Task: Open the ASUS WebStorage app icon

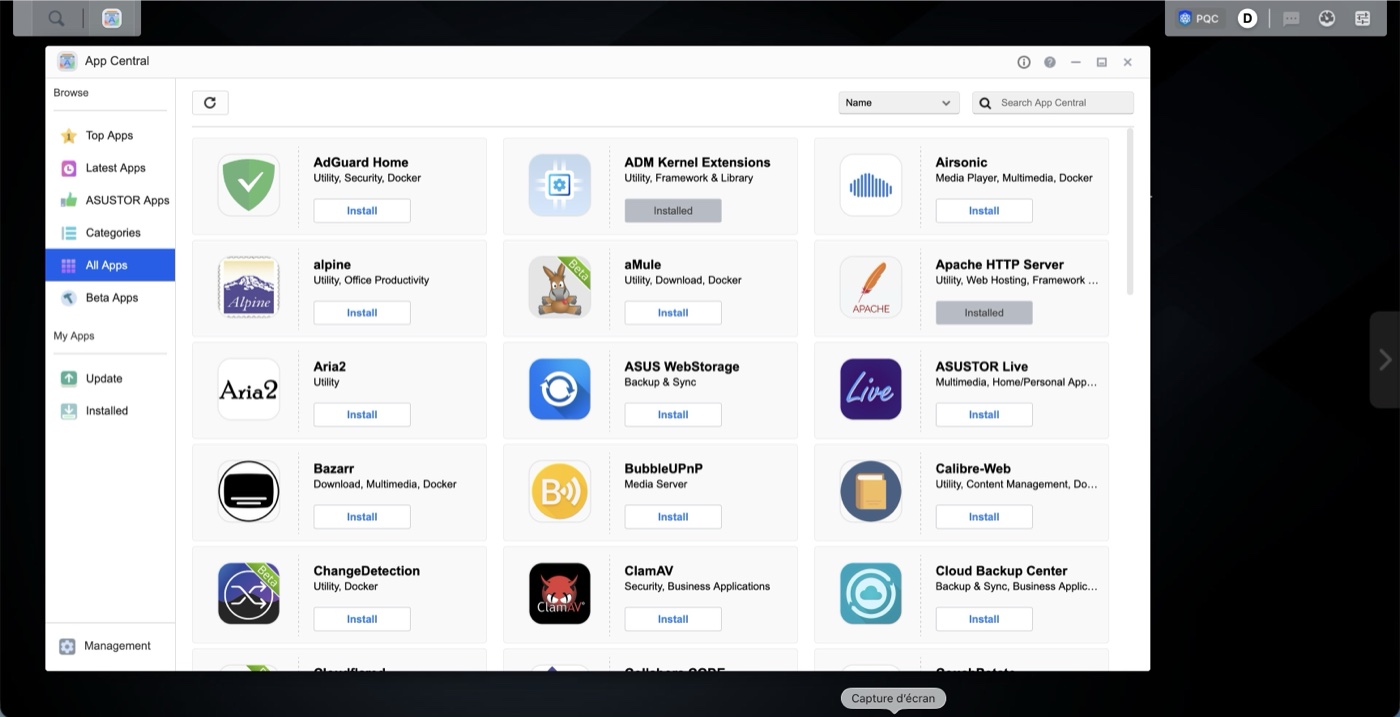Action: click(x=560, y=389)
